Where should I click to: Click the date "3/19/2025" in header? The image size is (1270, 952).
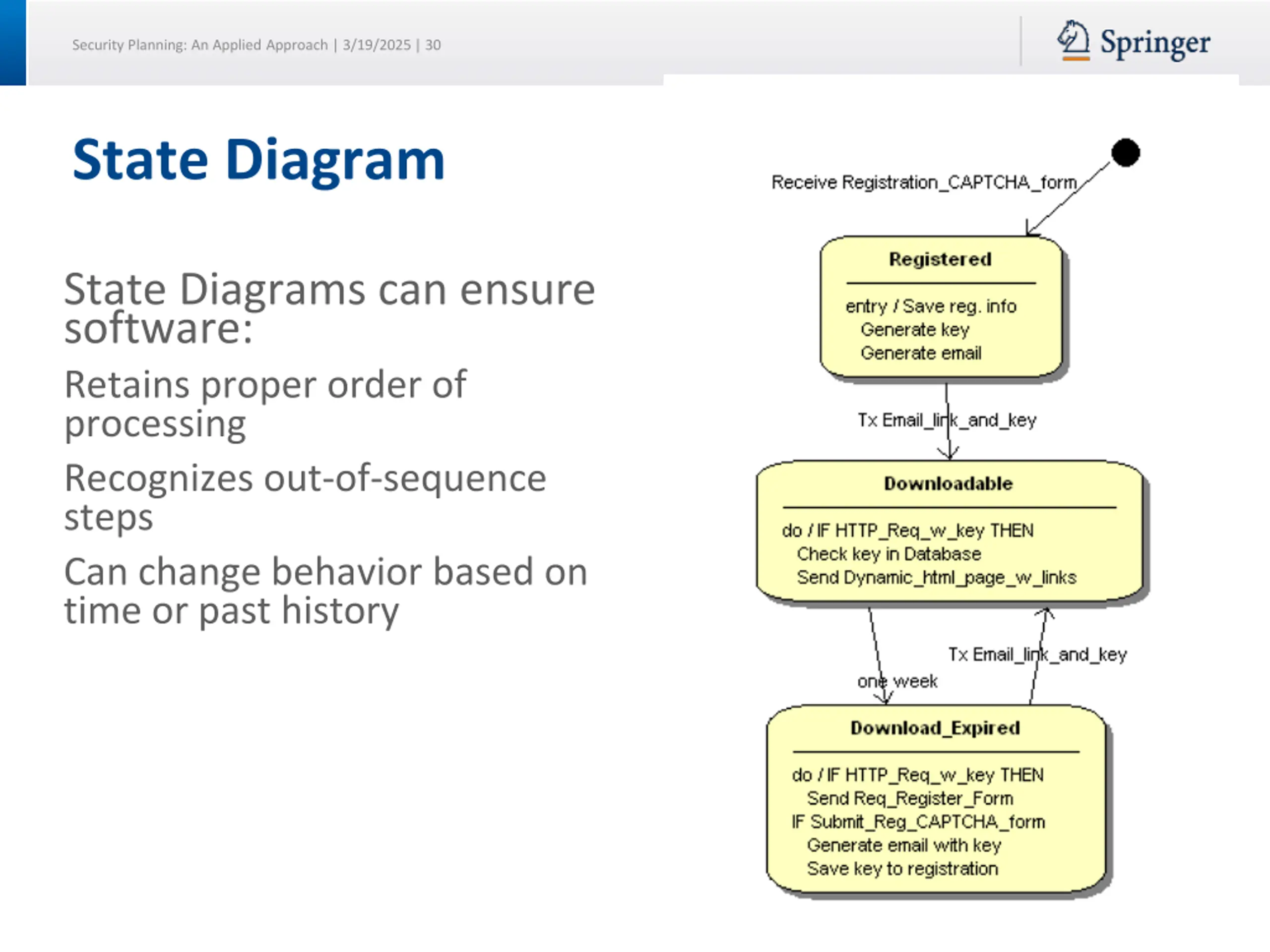point(377,45)
